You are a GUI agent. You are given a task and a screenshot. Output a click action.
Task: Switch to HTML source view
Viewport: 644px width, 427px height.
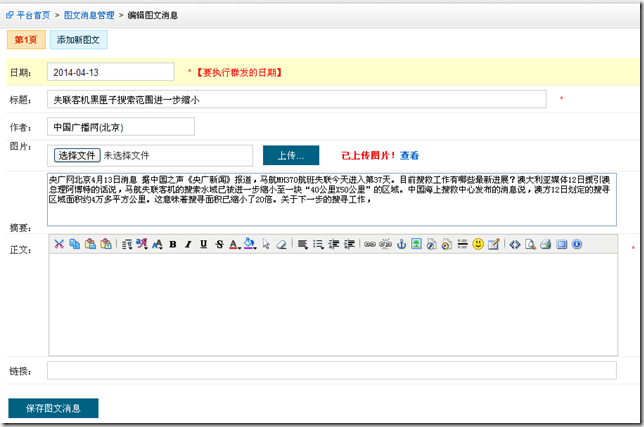[x=515, y=244]
